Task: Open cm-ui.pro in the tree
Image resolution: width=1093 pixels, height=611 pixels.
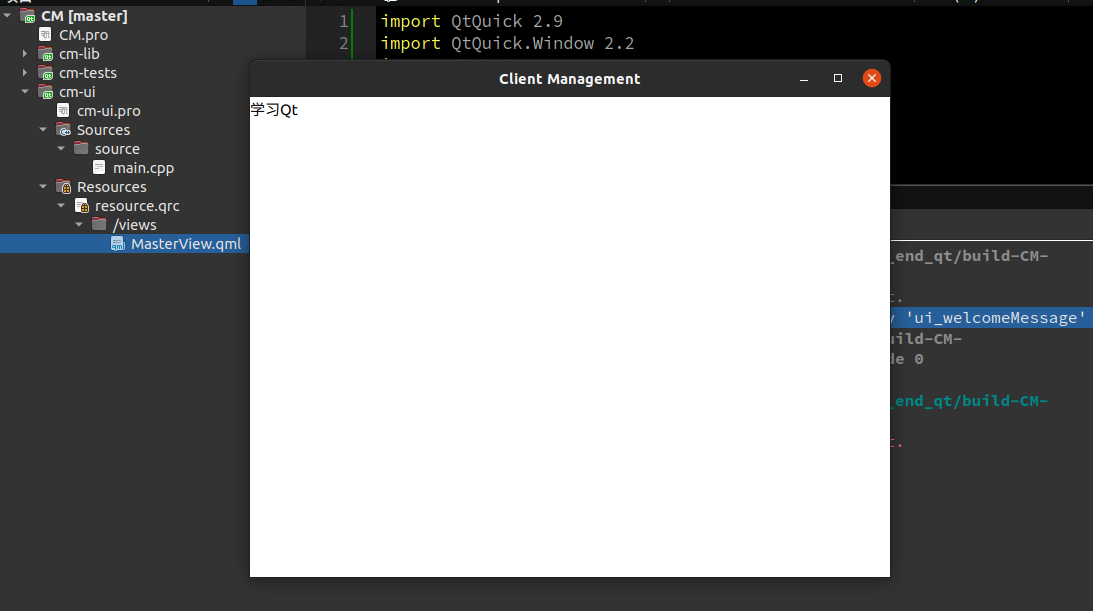Action: pos(109,111)
